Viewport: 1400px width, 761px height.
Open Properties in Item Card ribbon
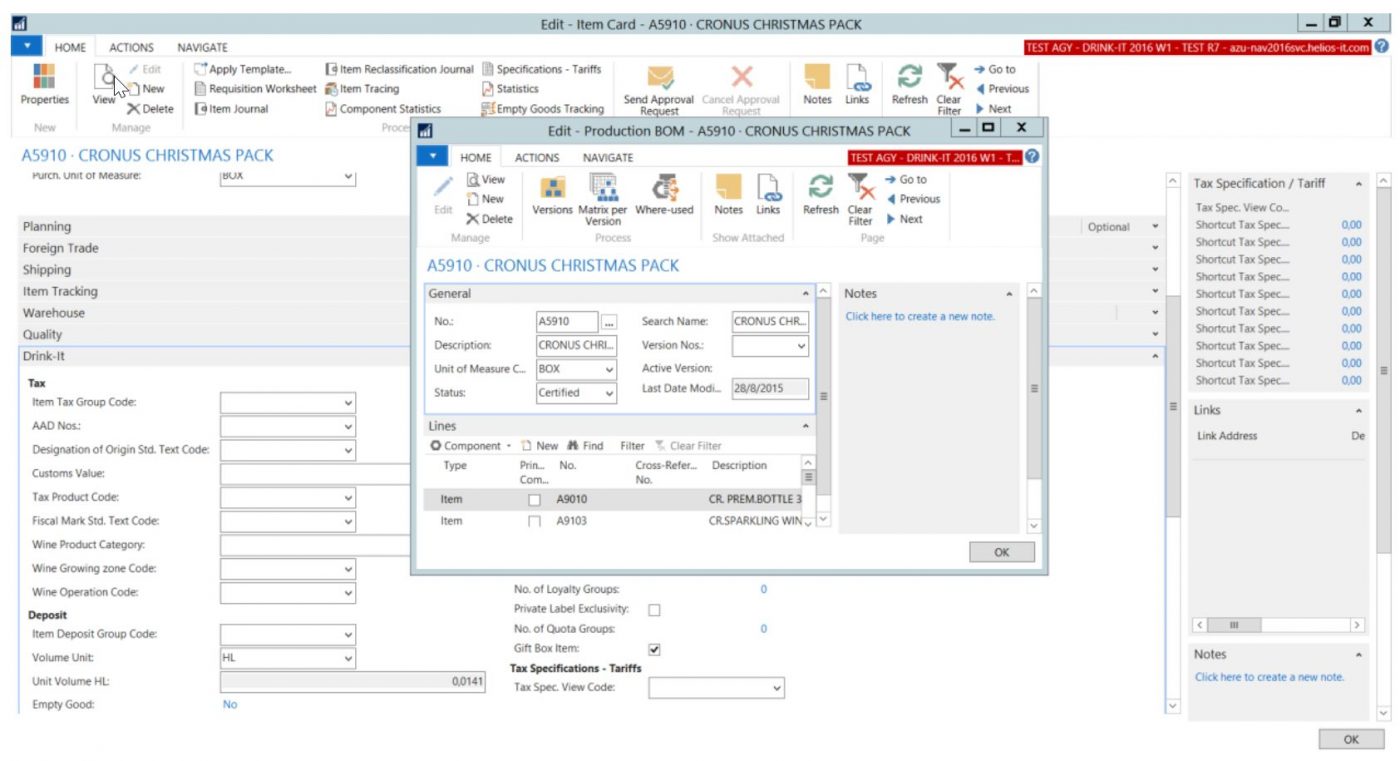45,82
